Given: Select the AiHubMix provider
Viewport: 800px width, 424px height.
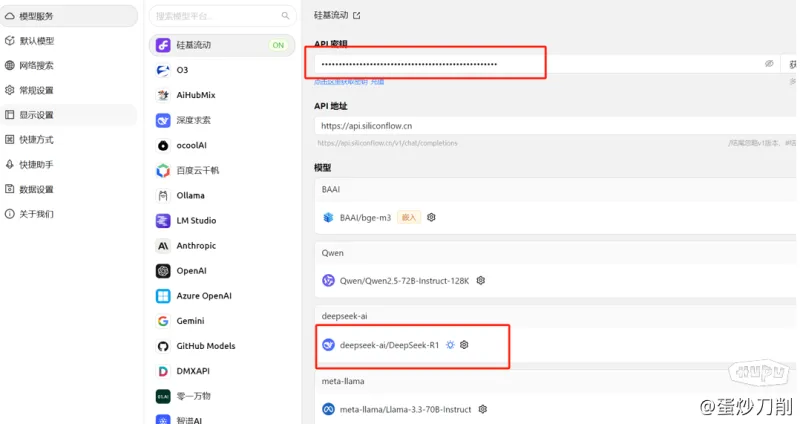Looking at the screenshot, I should point(222,95).
